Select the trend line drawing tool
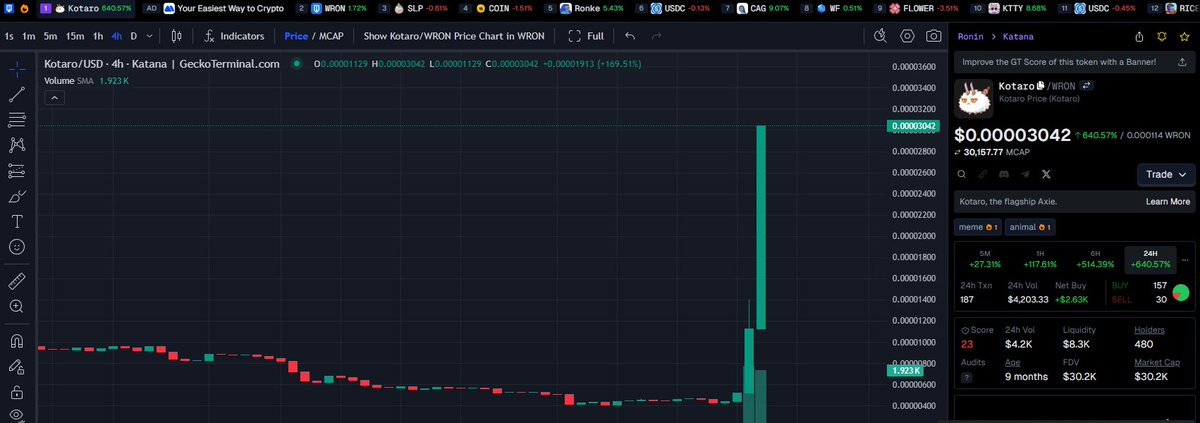This screenshot has height=423, width=1200. [16, 95]
